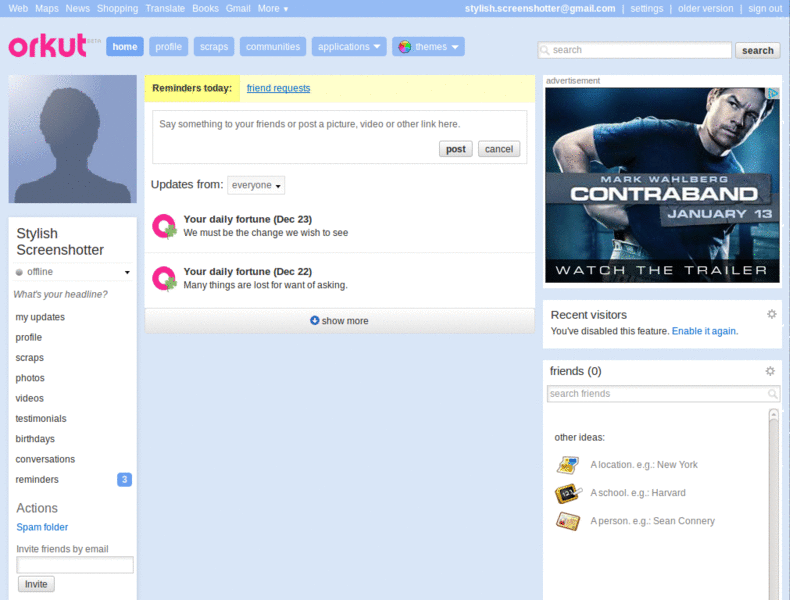Click the profile picture silhouette

click(x=72, y=139)
